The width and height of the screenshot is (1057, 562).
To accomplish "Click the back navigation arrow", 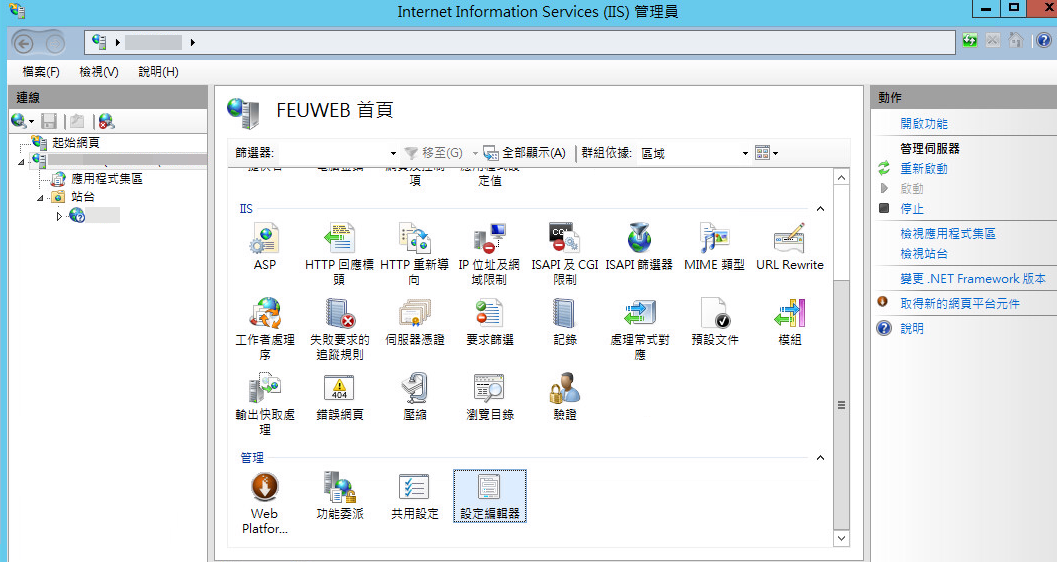I will click(24, 44).
